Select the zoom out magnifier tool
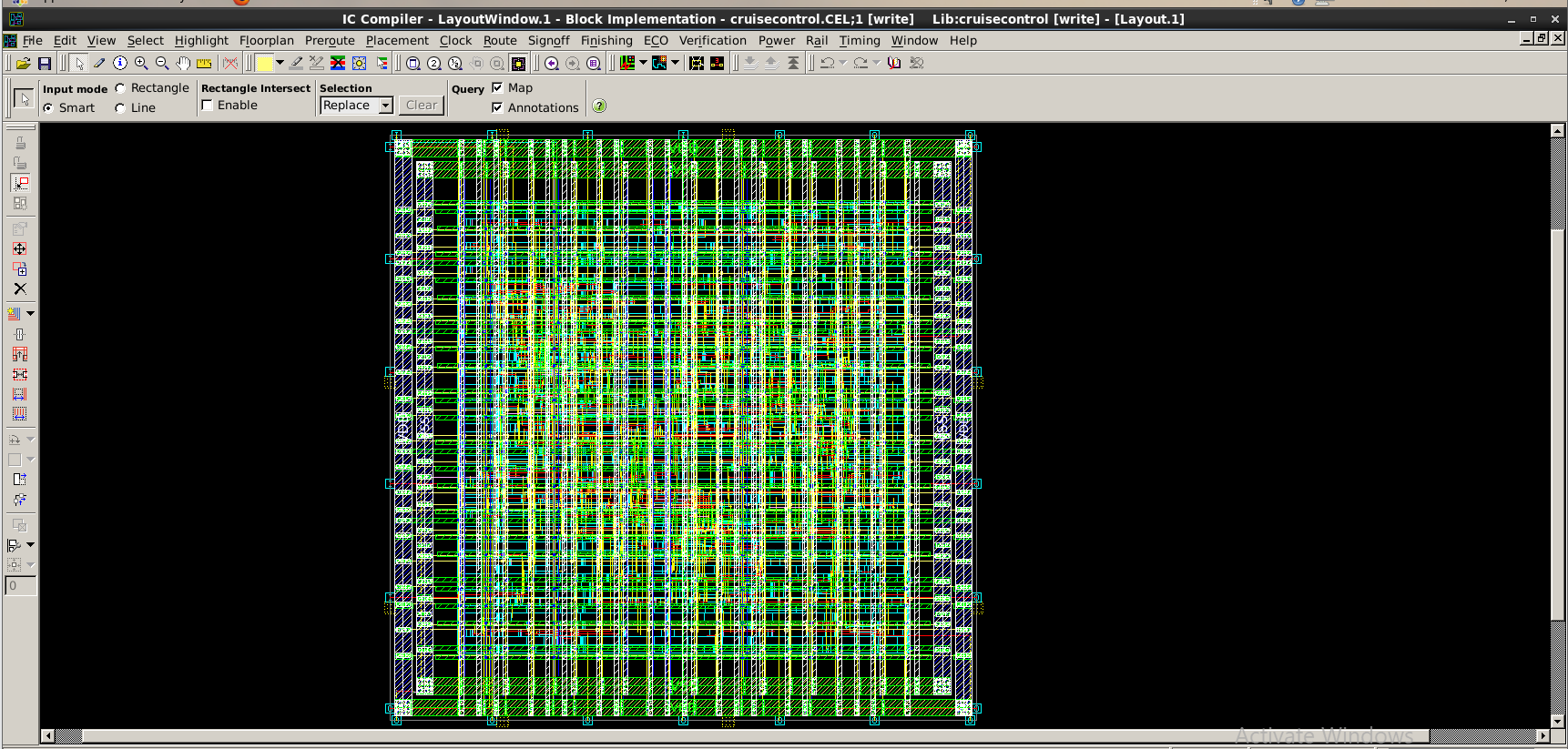Image resolution: width=1568 pixels, height=749 pixels. pyautogui.click(x=162, y=64)
